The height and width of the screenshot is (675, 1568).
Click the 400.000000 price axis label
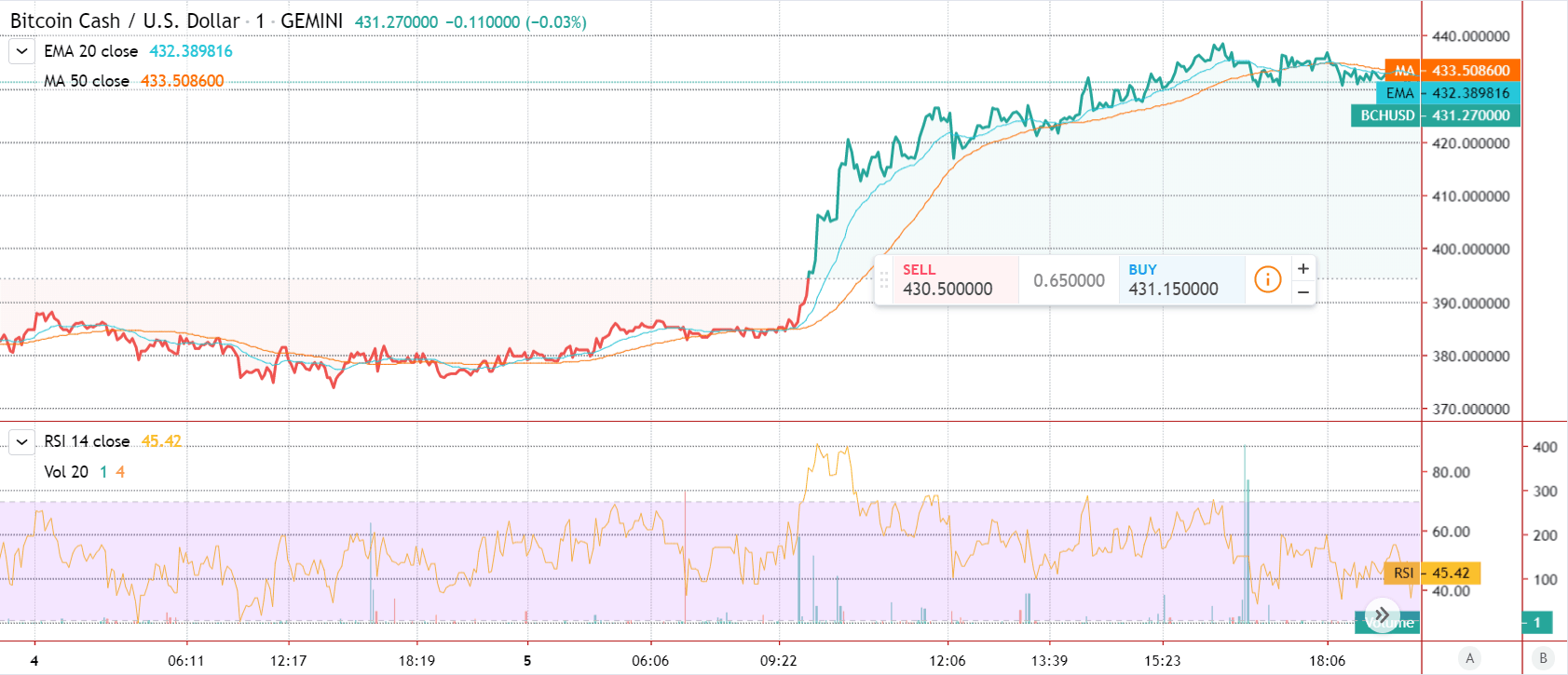[x=1470, y=250]
